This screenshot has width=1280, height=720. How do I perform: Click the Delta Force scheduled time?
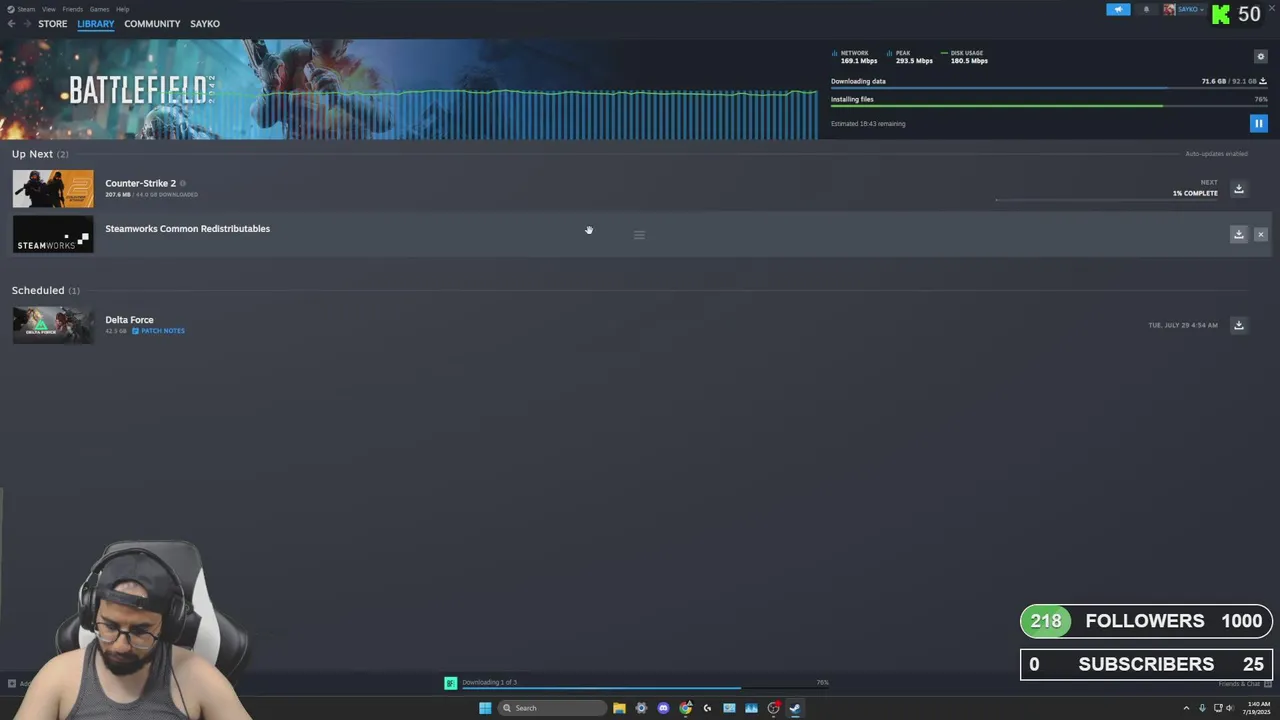point(1183,325)
